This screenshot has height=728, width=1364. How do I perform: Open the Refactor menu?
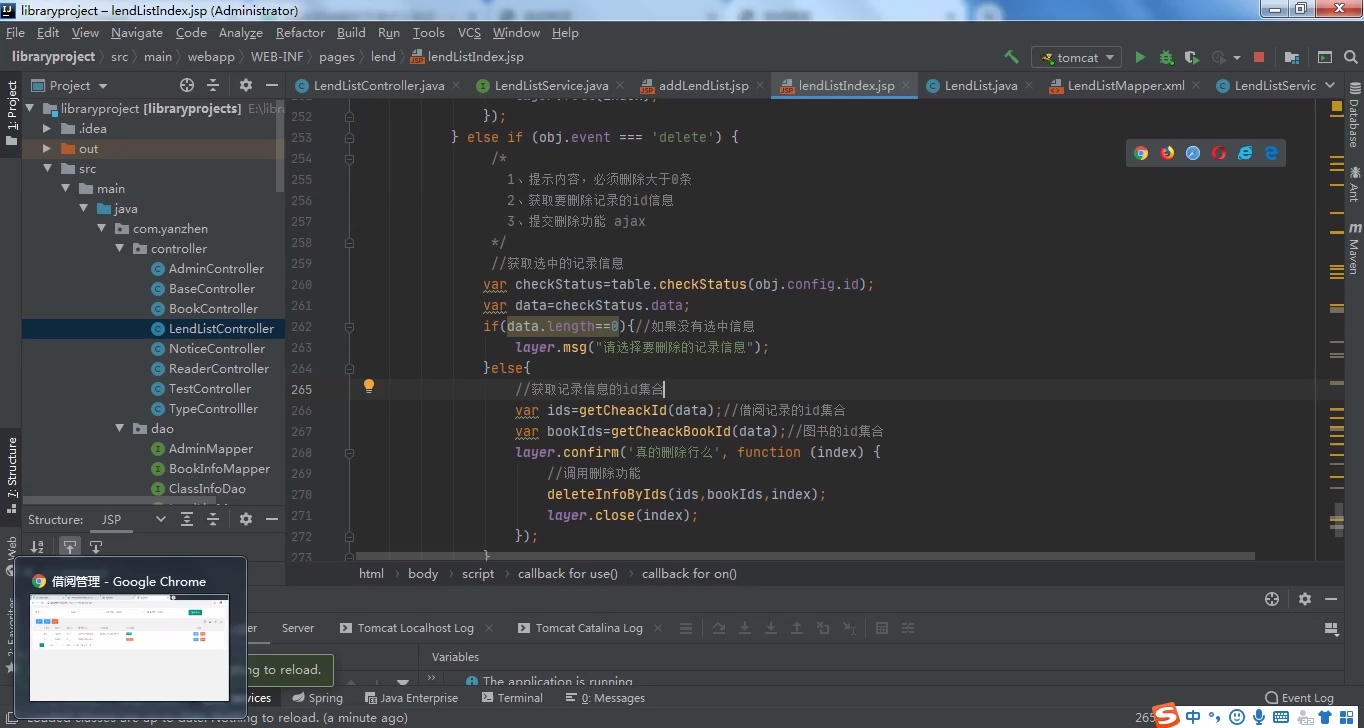point(300,33)
